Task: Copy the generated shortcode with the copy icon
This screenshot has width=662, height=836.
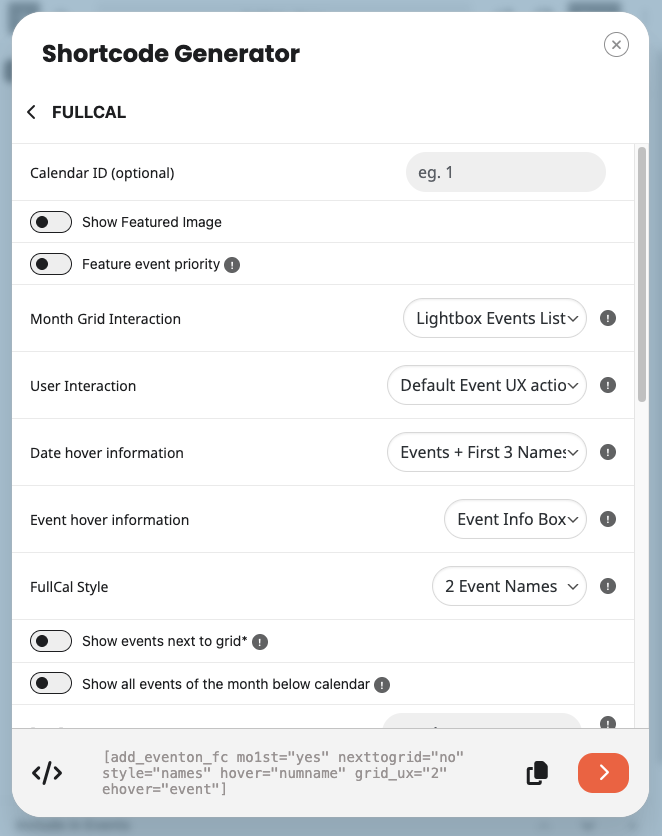Action: 537,773
